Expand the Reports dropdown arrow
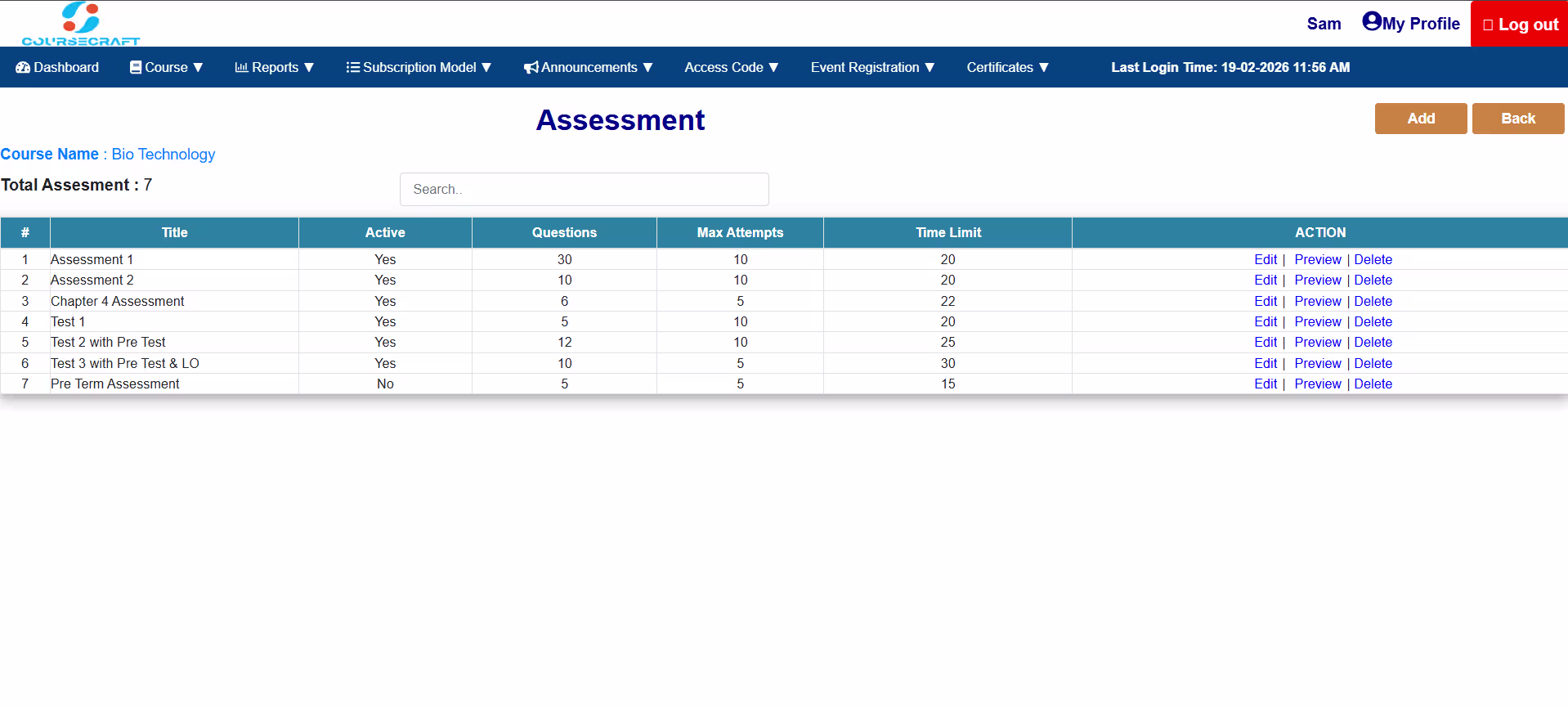 click(309, 68)
